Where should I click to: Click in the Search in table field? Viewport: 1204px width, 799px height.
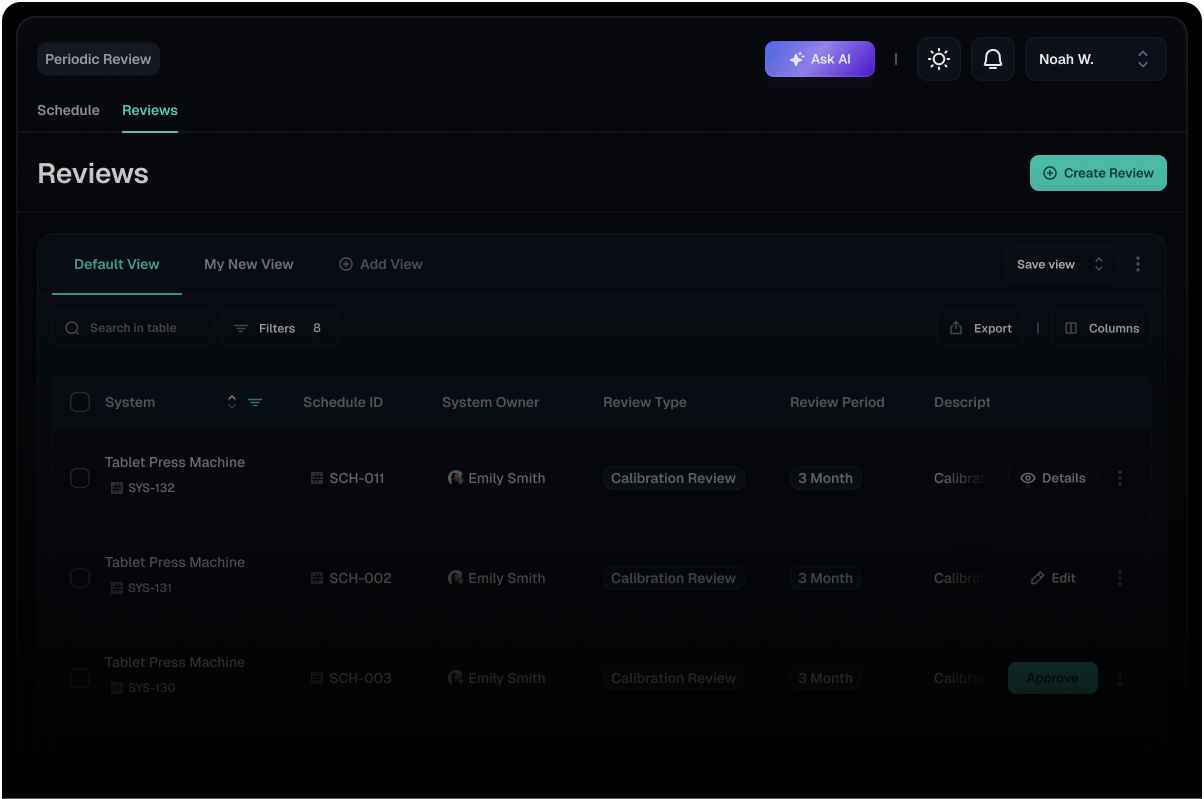point(133,328)
